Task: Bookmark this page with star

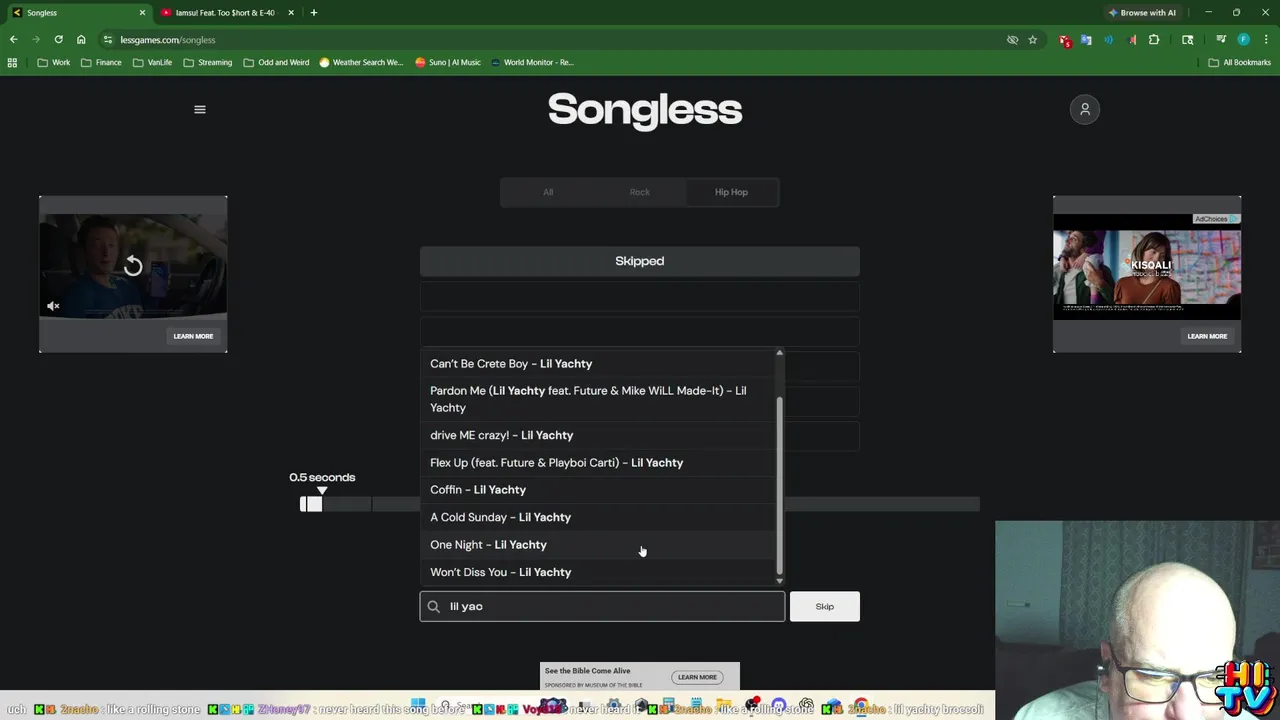Action: 1033,40
